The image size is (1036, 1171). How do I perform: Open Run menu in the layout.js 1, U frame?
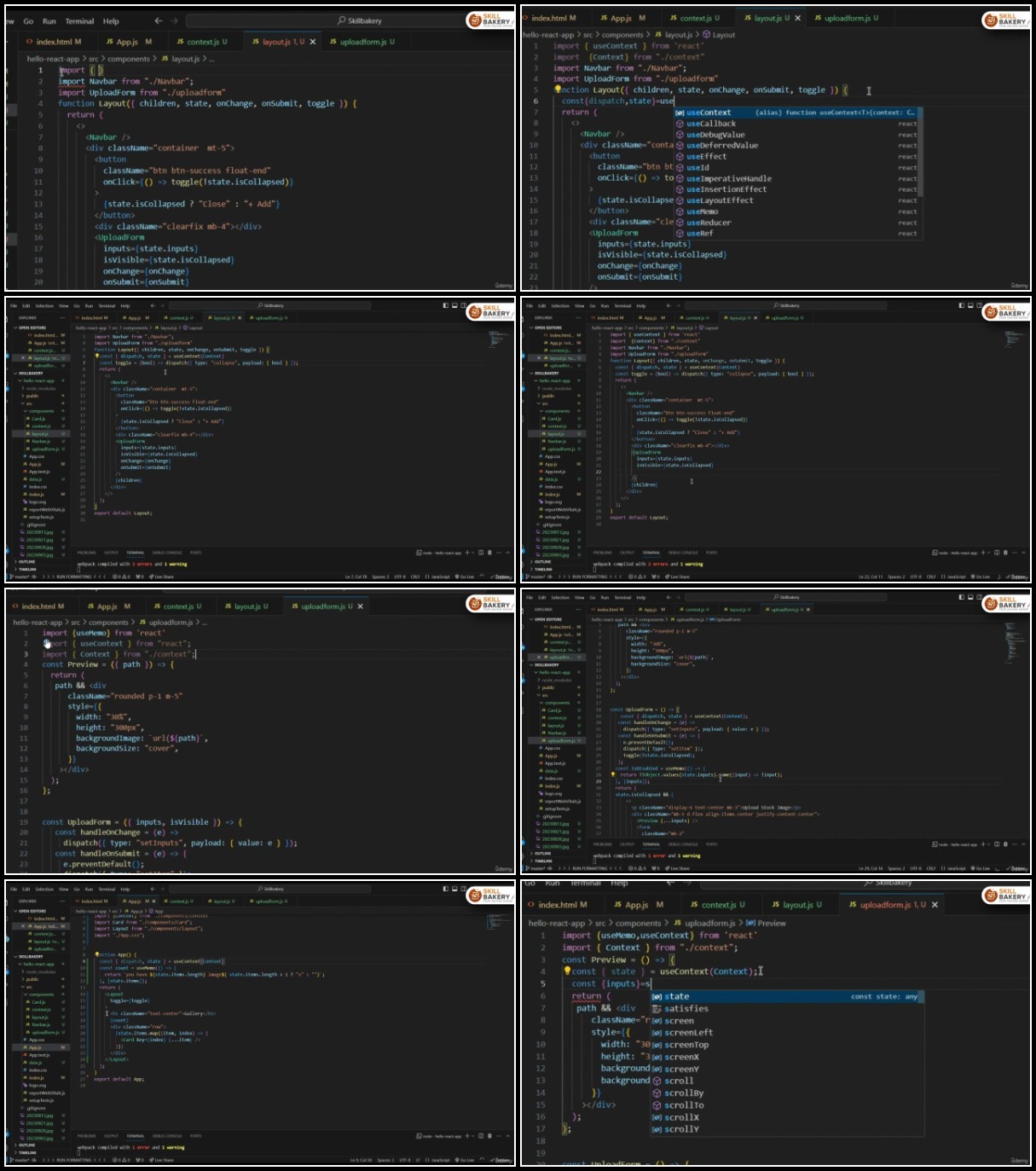pos(49,21)
